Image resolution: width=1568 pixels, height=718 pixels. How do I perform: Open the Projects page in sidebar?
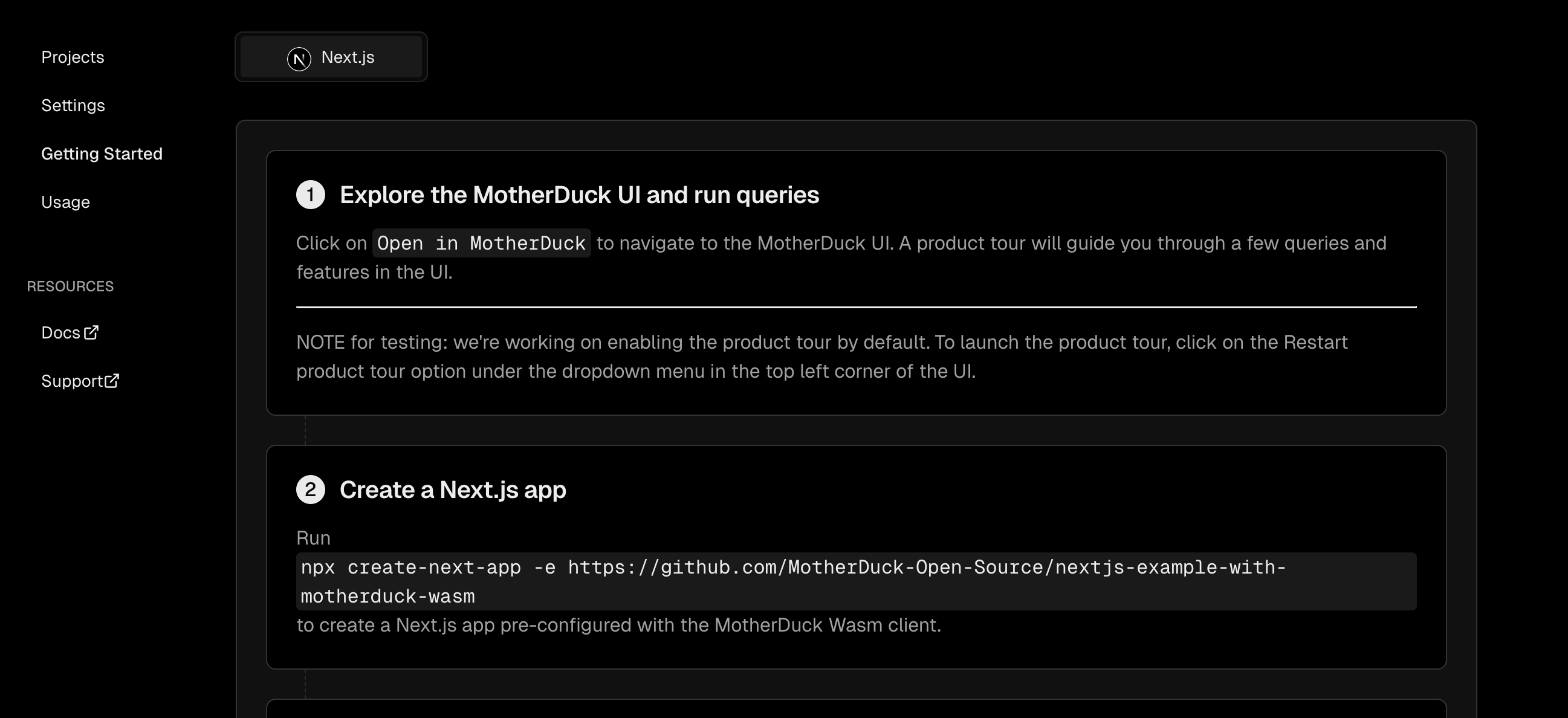tap(73, 57)
